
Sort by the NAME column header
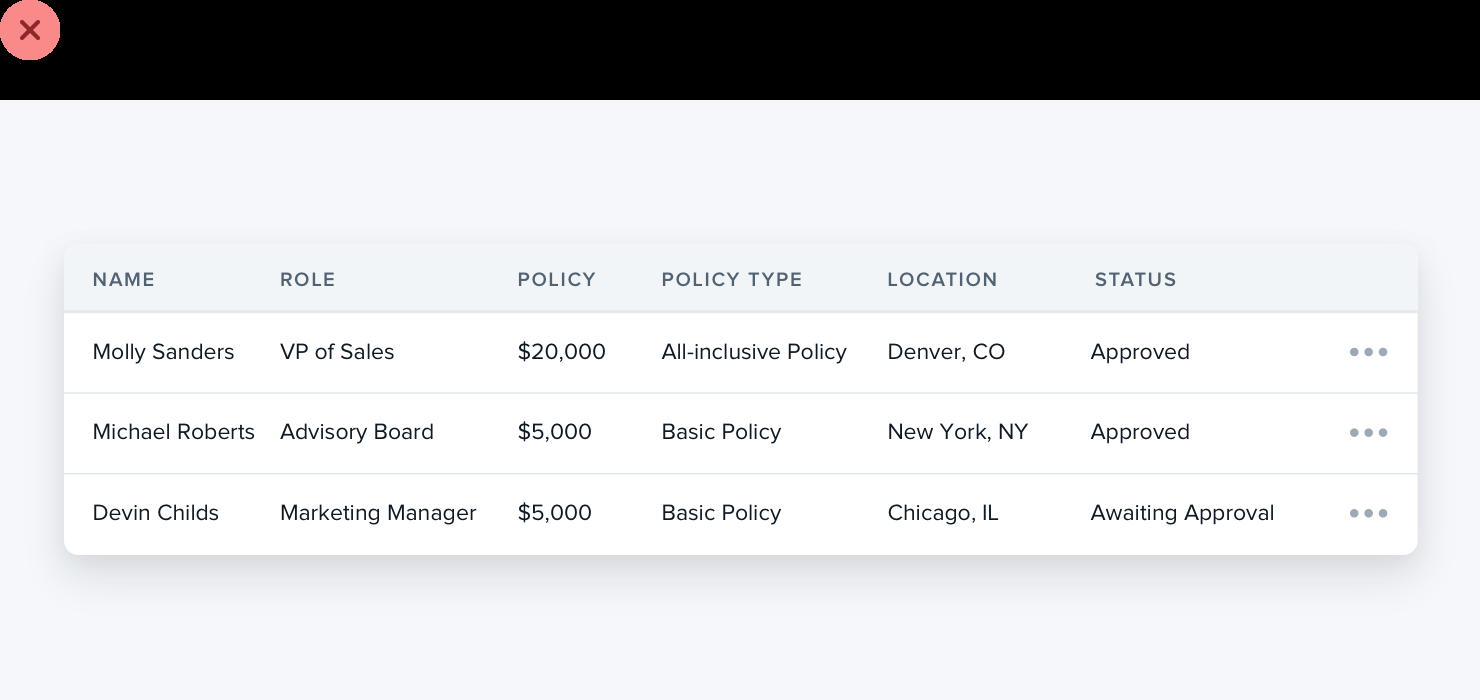pos(124,280)
